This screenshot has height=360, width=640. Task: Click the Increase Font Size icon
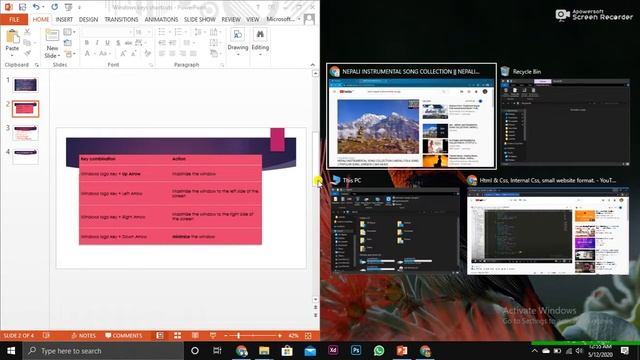point(123,53)
